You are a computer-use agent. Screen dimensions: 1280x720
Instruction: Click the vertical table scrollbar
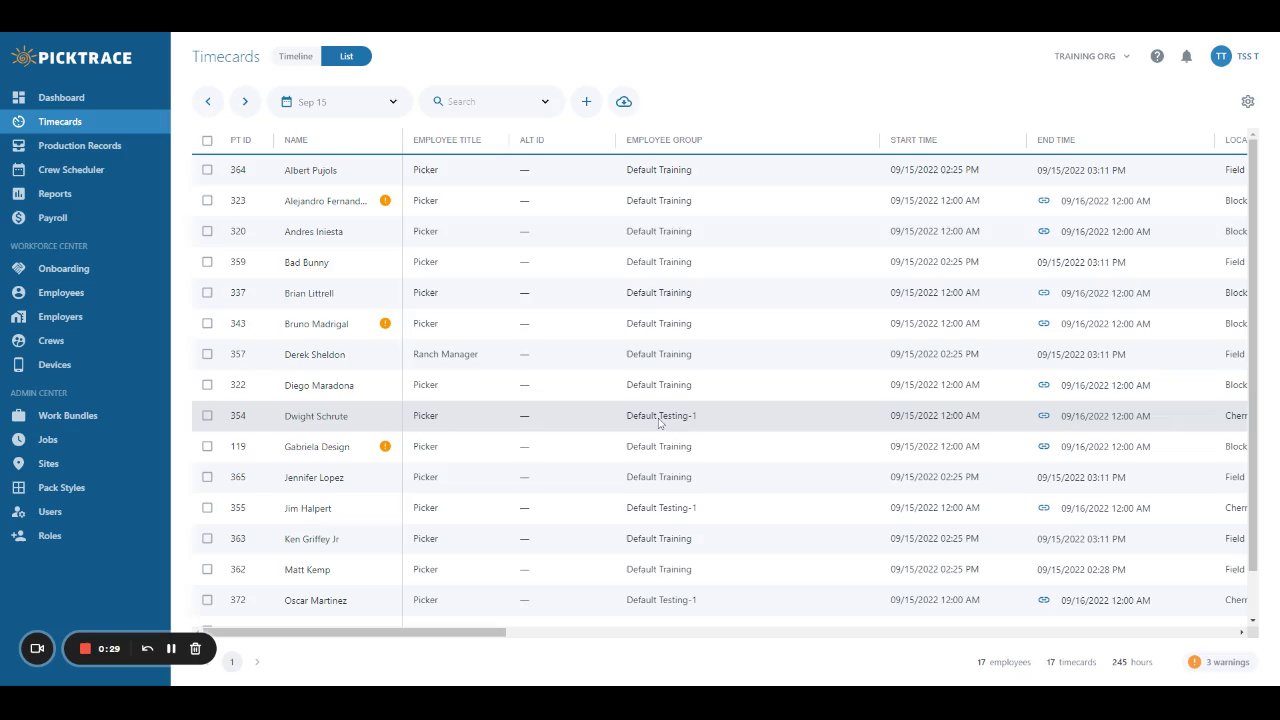click(x=1253, y=356)
